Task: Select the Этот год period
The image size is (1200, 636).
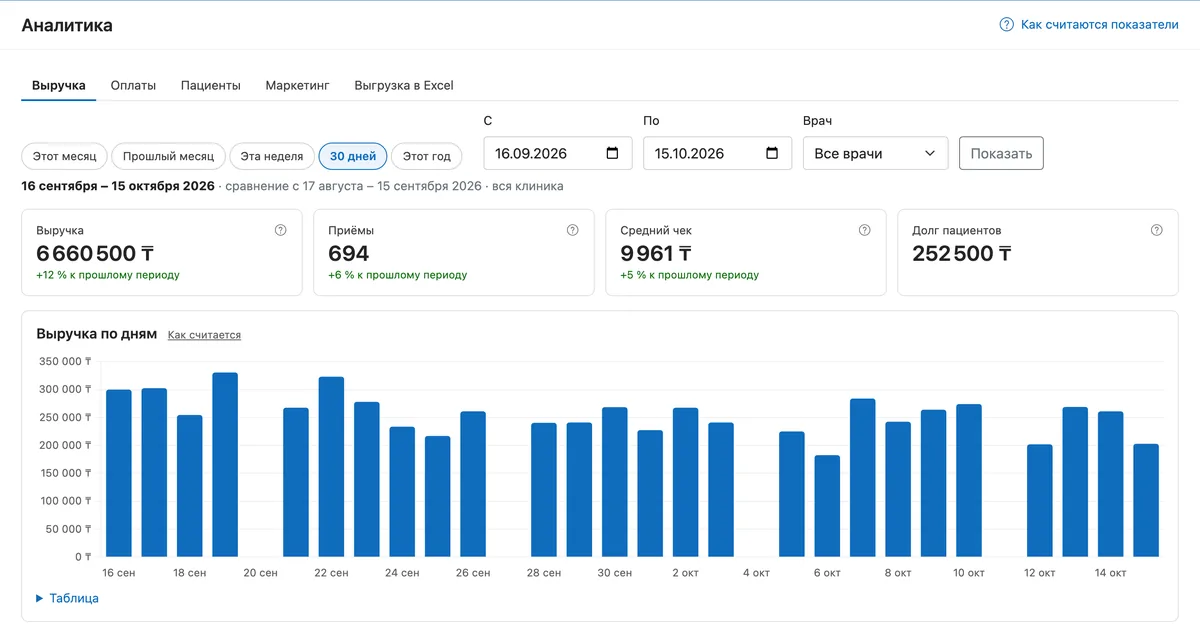Action: [427, 156]
